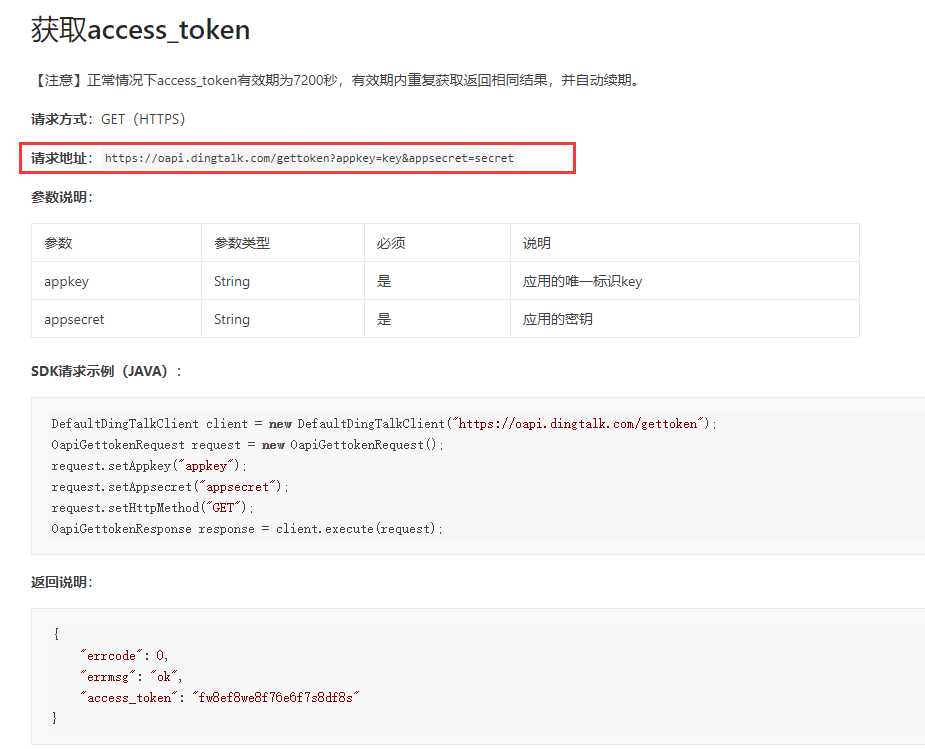
Task: Click the access_token value in the JSON response
Action: [275, 698]
